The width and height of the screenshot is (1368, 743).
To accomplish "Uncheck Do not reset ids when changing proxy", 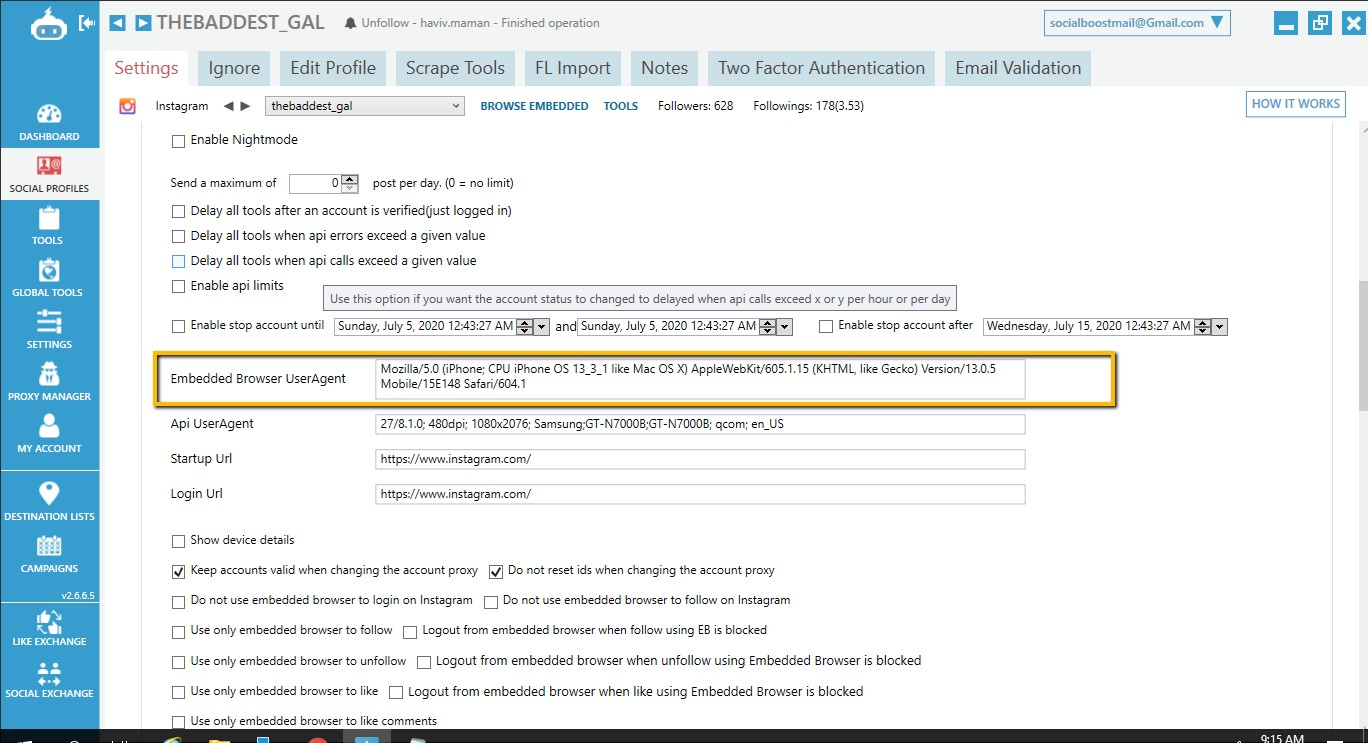I will [496, 572].
